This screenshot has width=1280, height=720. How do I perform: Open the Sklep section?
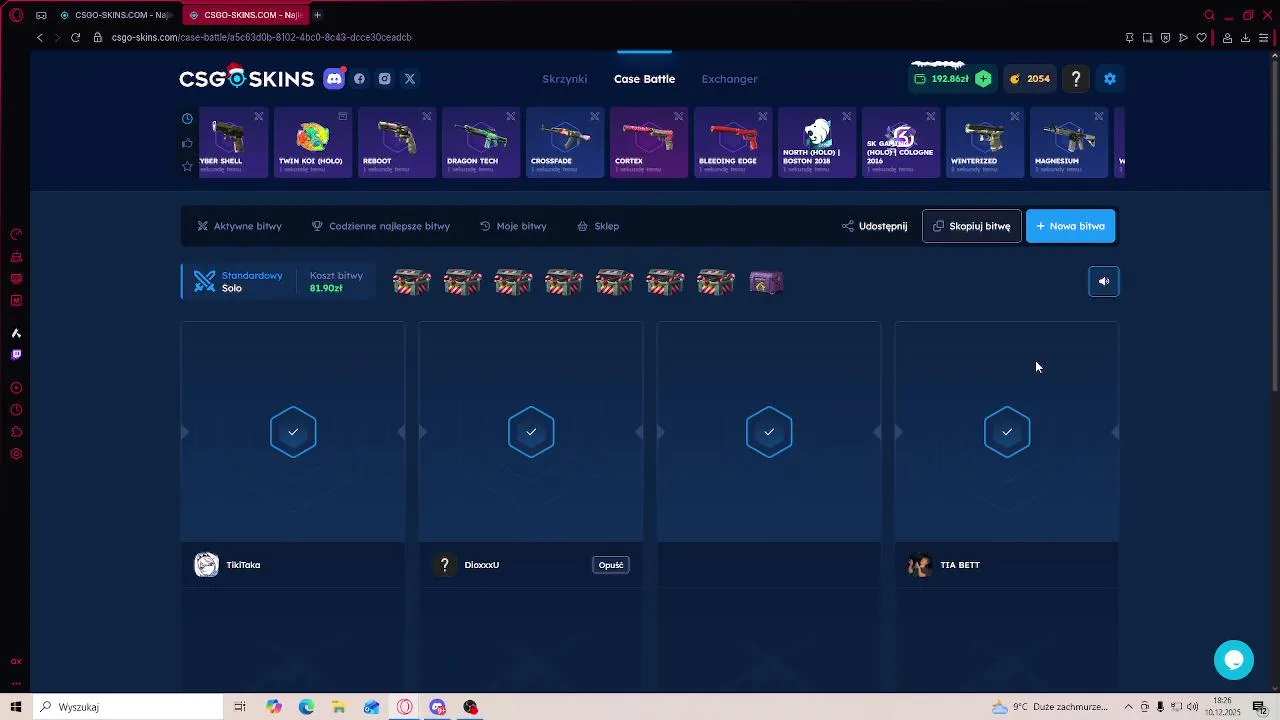pyautogui.click(x=598, y=226)
